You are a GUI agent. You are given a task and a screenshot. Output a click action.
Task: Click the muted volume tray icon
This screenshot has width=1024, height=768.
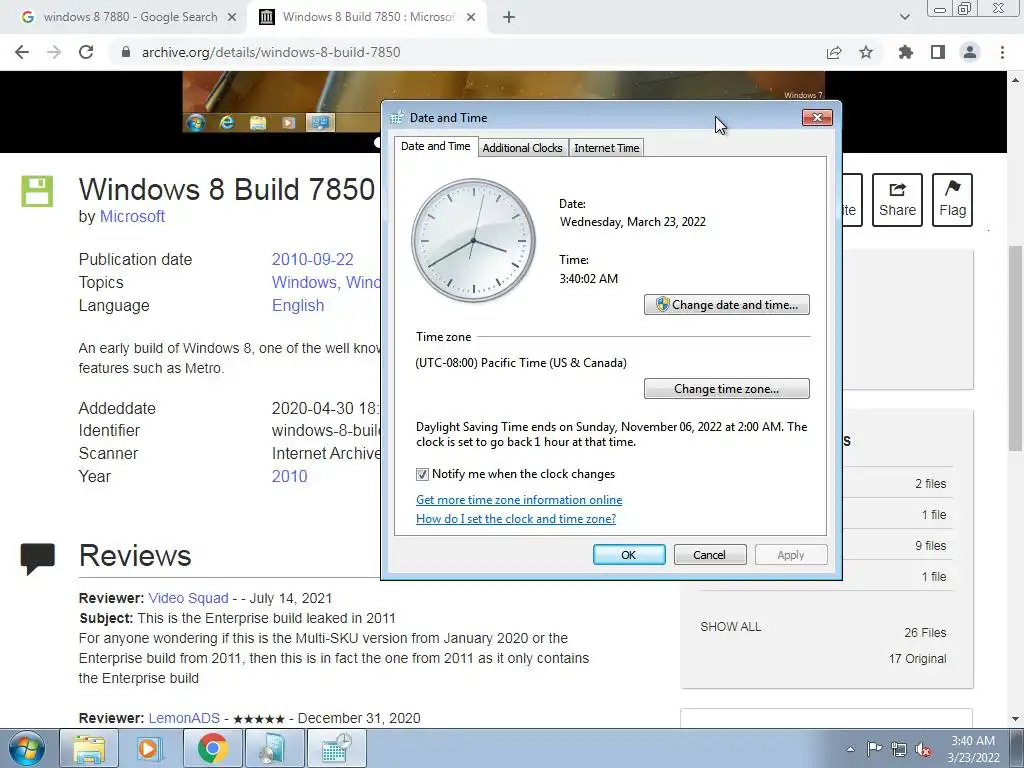coord(923,749)
